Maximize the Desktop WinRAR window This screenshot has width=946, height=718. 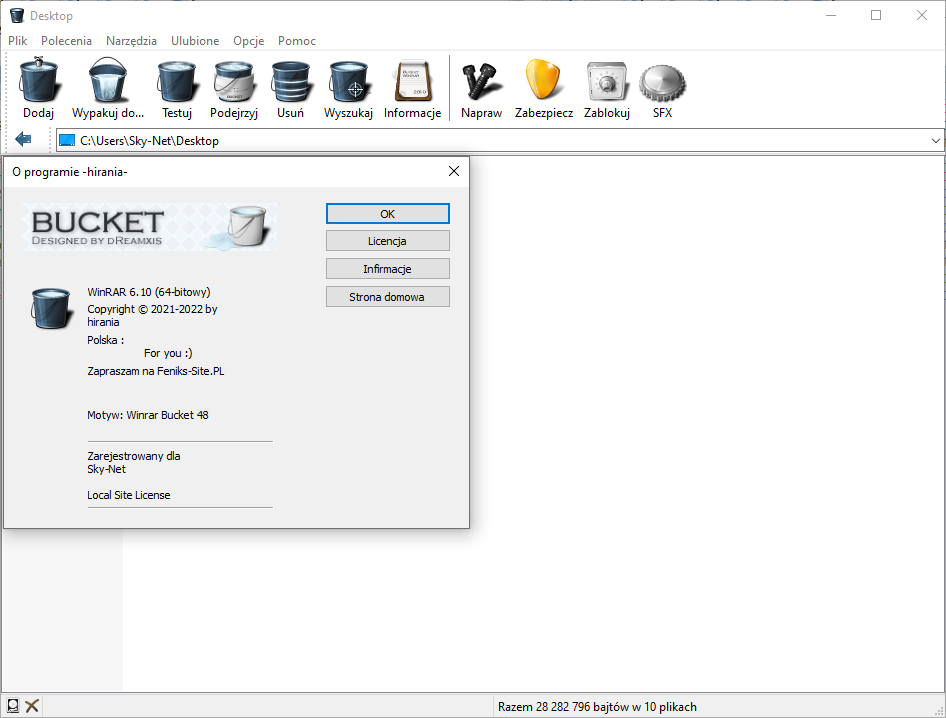pos(876,16)
